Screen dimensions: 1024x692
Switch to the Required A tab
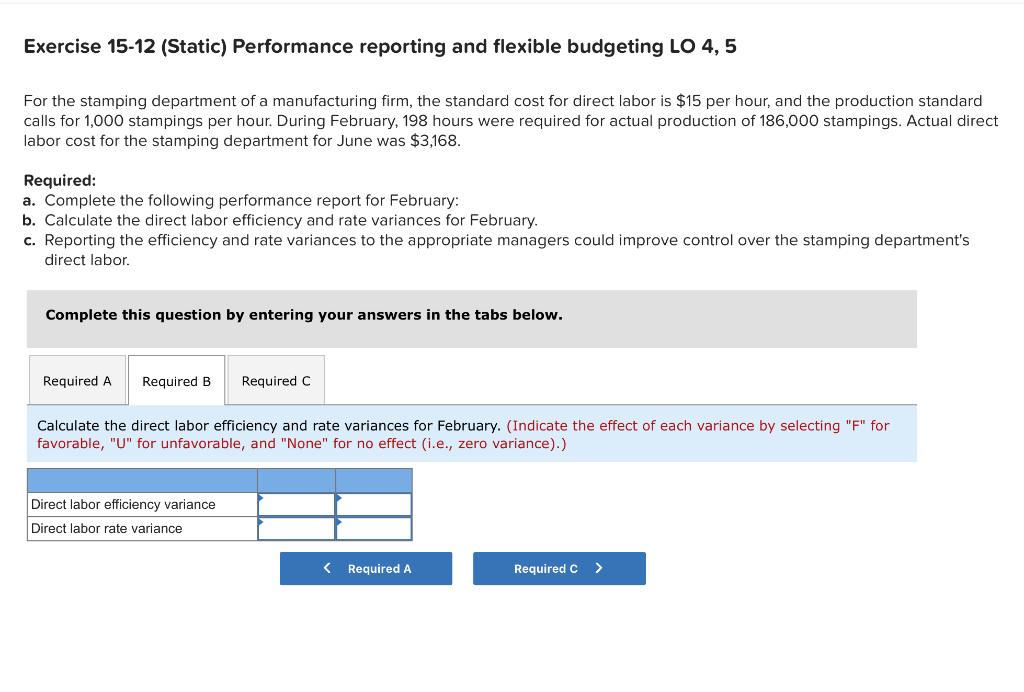coord(77,380)
